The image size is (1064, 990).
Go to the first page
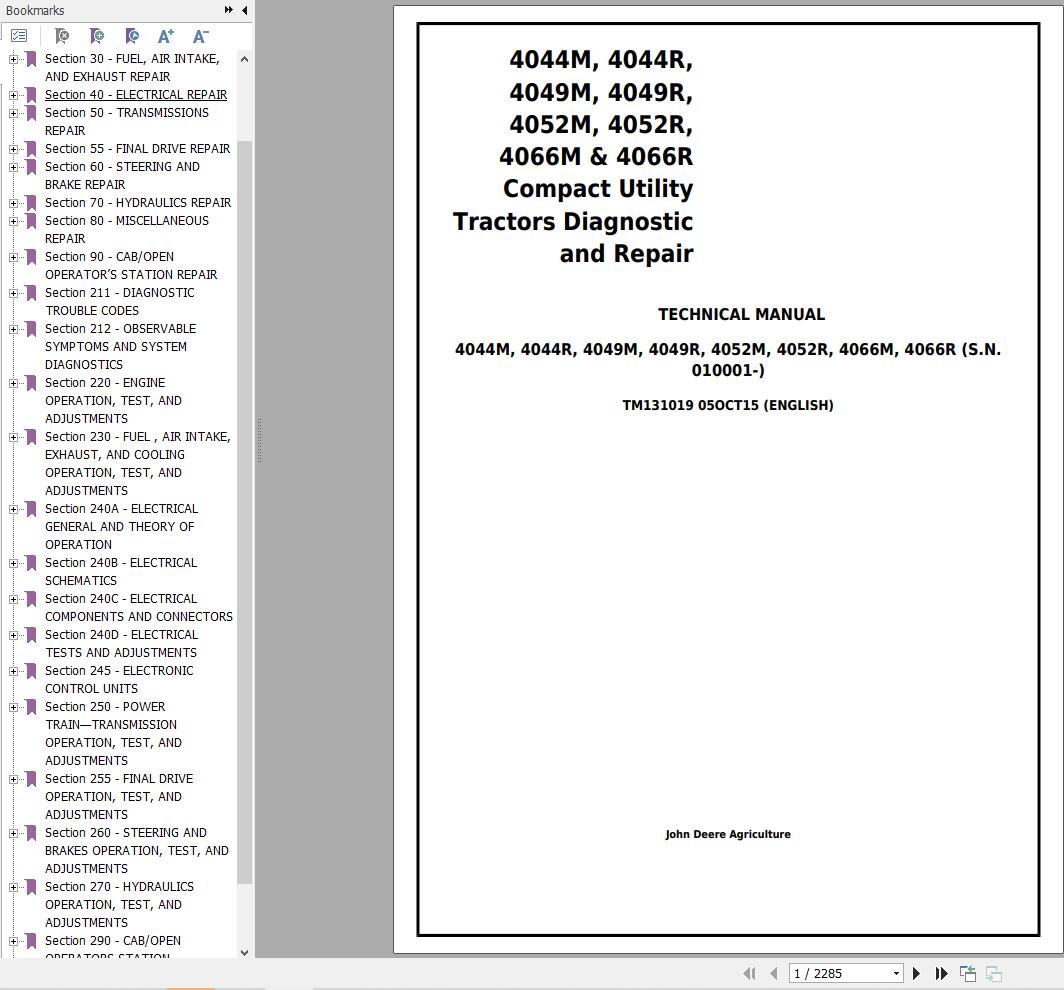(749, 973)
